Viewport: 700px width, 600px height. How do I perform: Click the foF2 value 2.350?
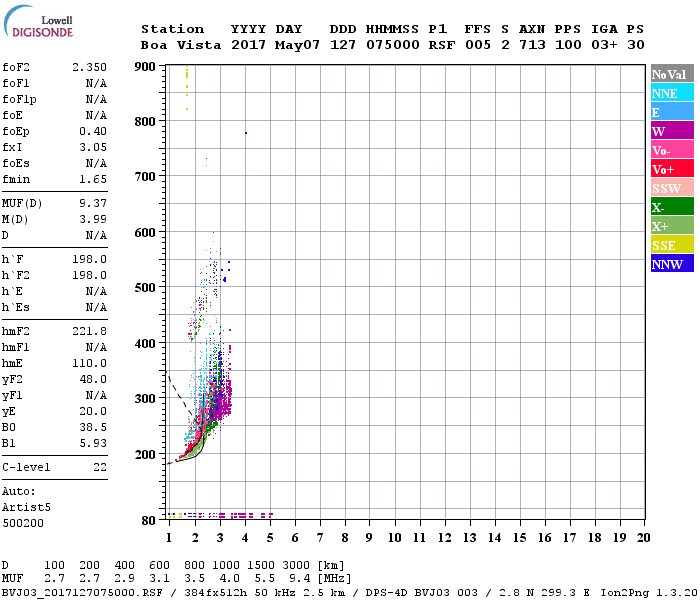(89, 67)
